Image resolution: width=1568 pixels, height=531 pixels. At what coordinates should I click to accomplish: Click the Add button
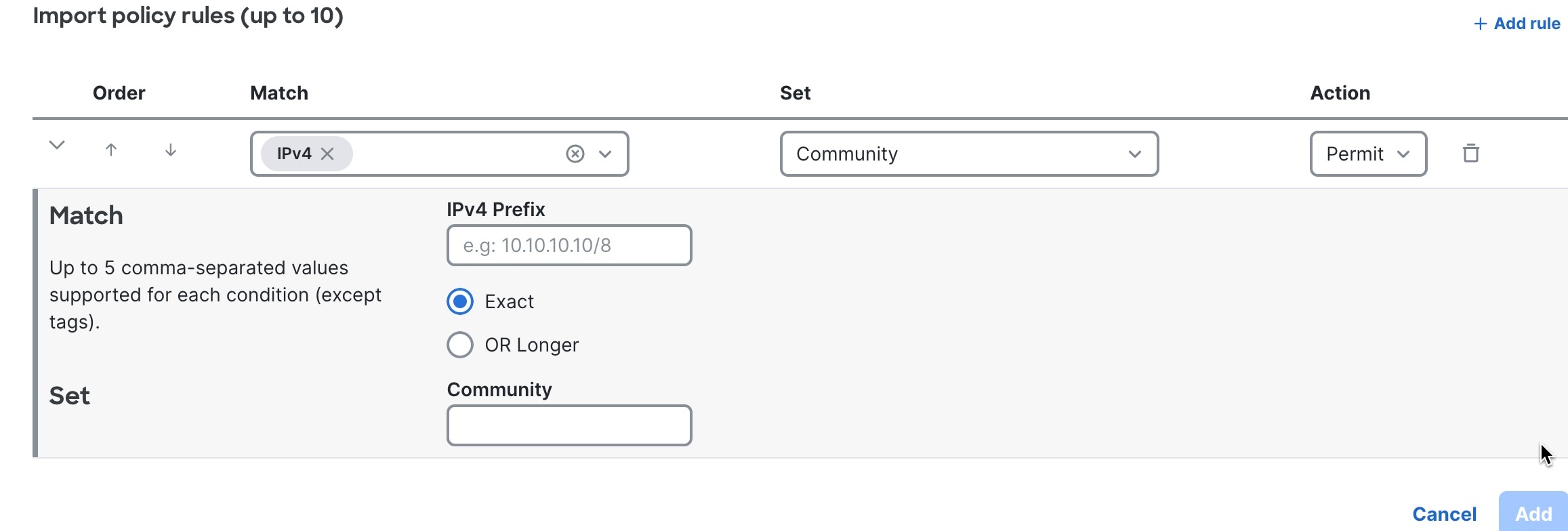(1533, 513)
